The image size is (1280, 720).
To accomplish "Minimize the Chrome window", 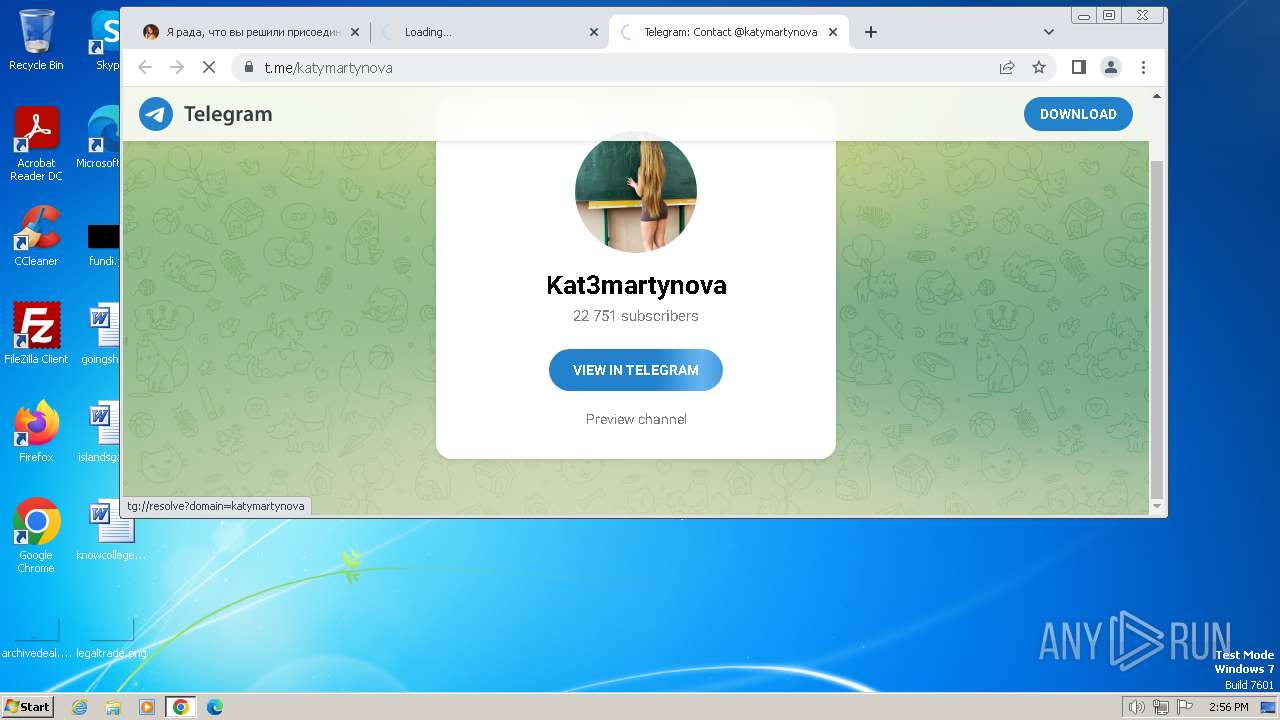I will tap(1084, 15).
